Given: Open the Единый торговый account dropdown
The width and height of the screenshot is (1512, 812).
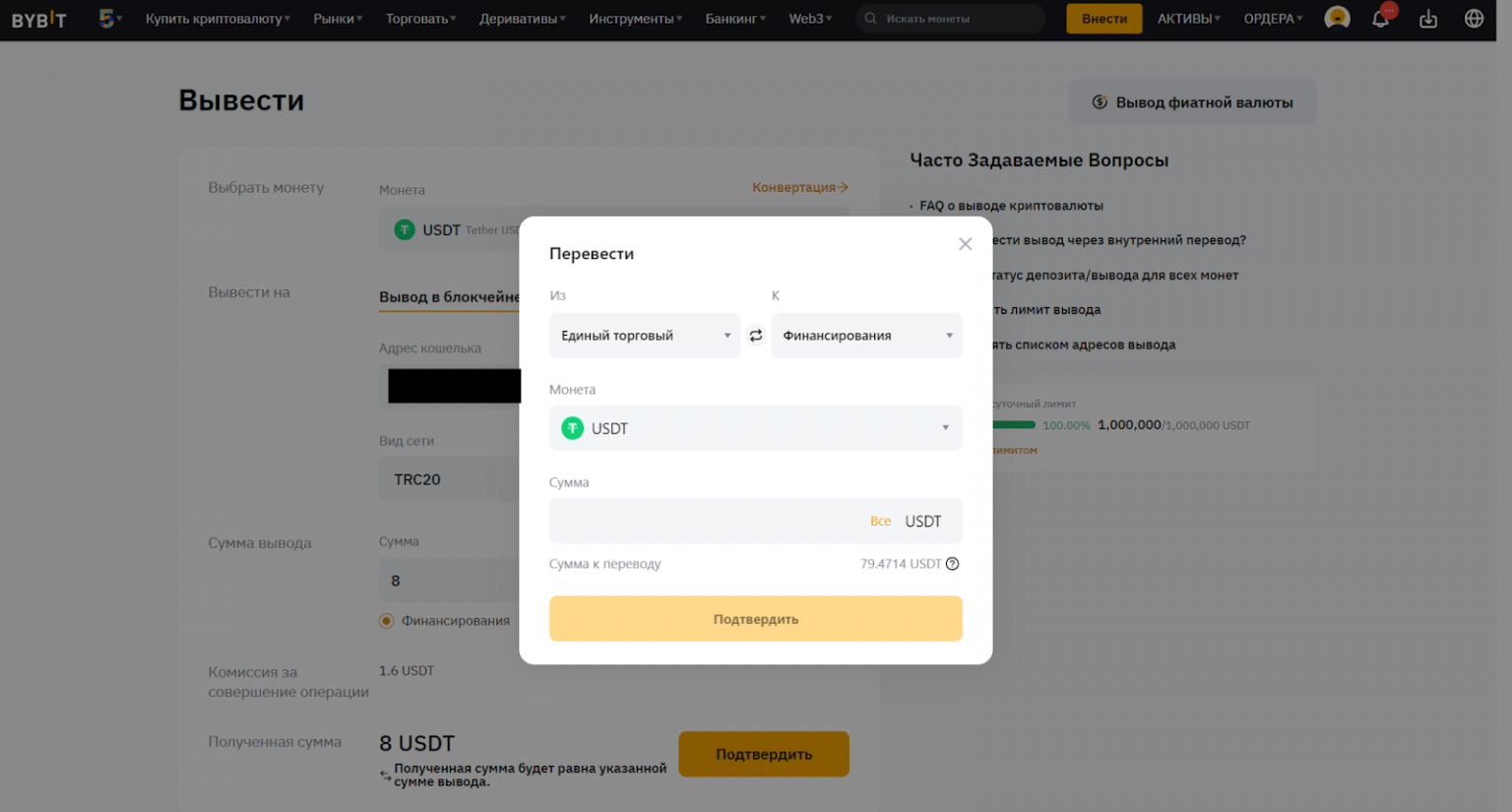Looking at the screenshot, I should click(x=645, y=335).
